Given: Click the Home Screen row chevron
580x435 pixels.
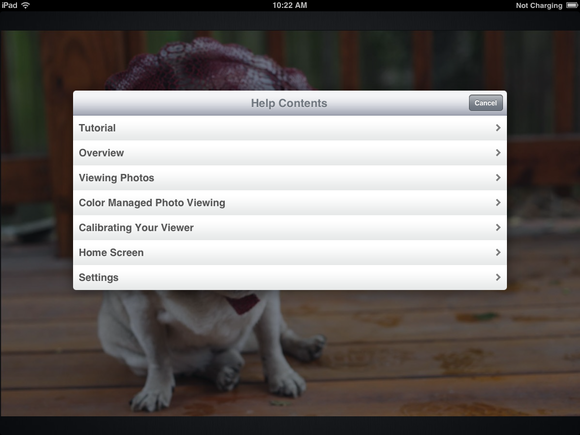Looking at the screenshot, I should tap(498, 252).
